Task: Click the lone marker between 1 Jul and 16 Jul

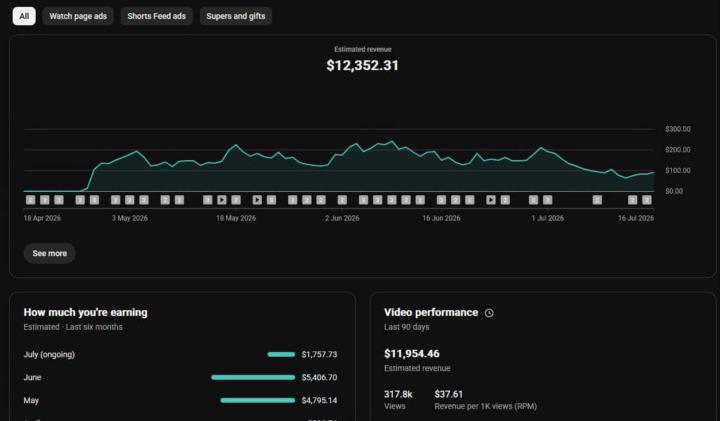Action: tap(597, 200)
